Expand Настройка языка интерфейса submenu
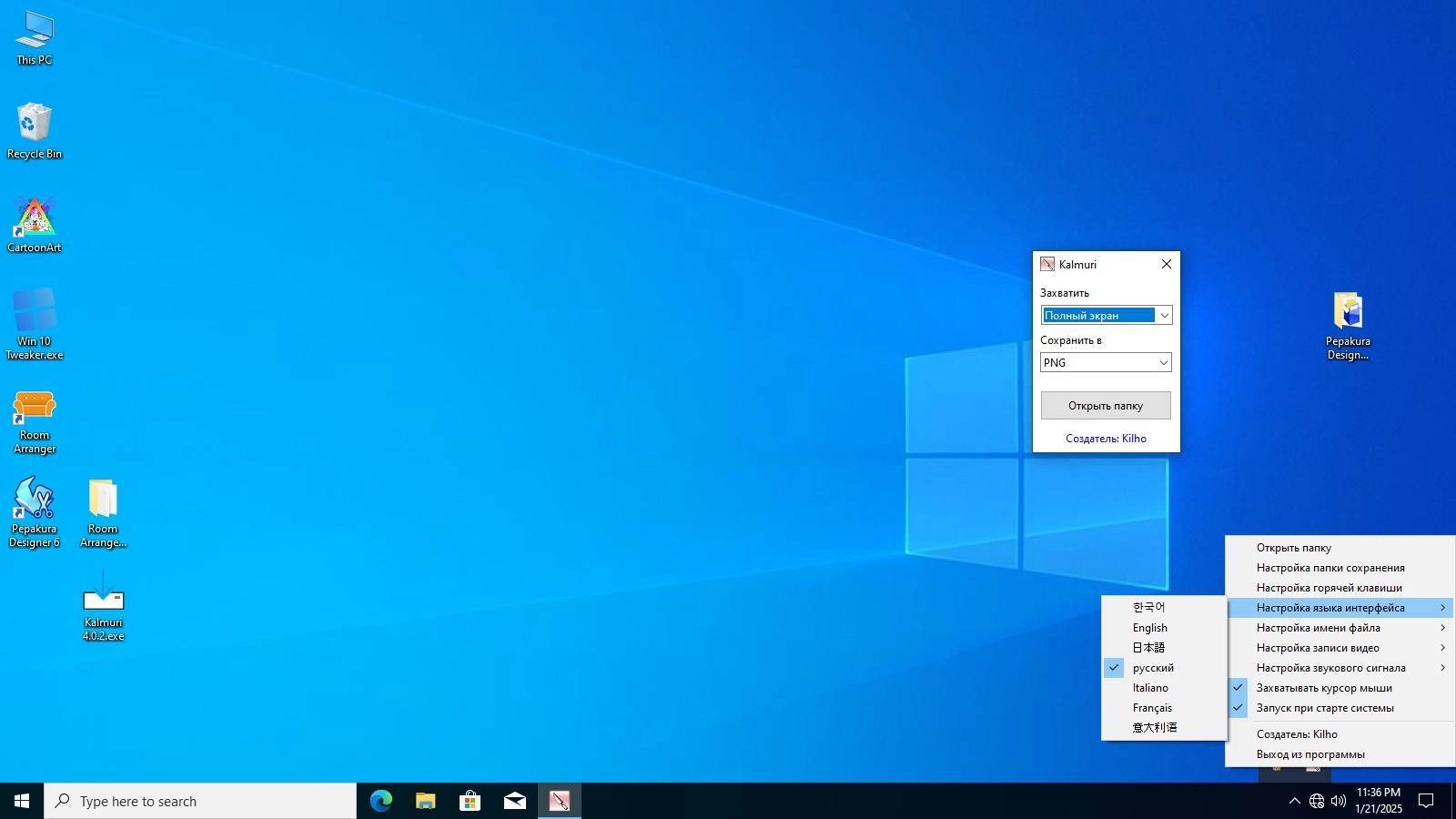Viewport: 1456px width, 819px height. [1340, 608]
